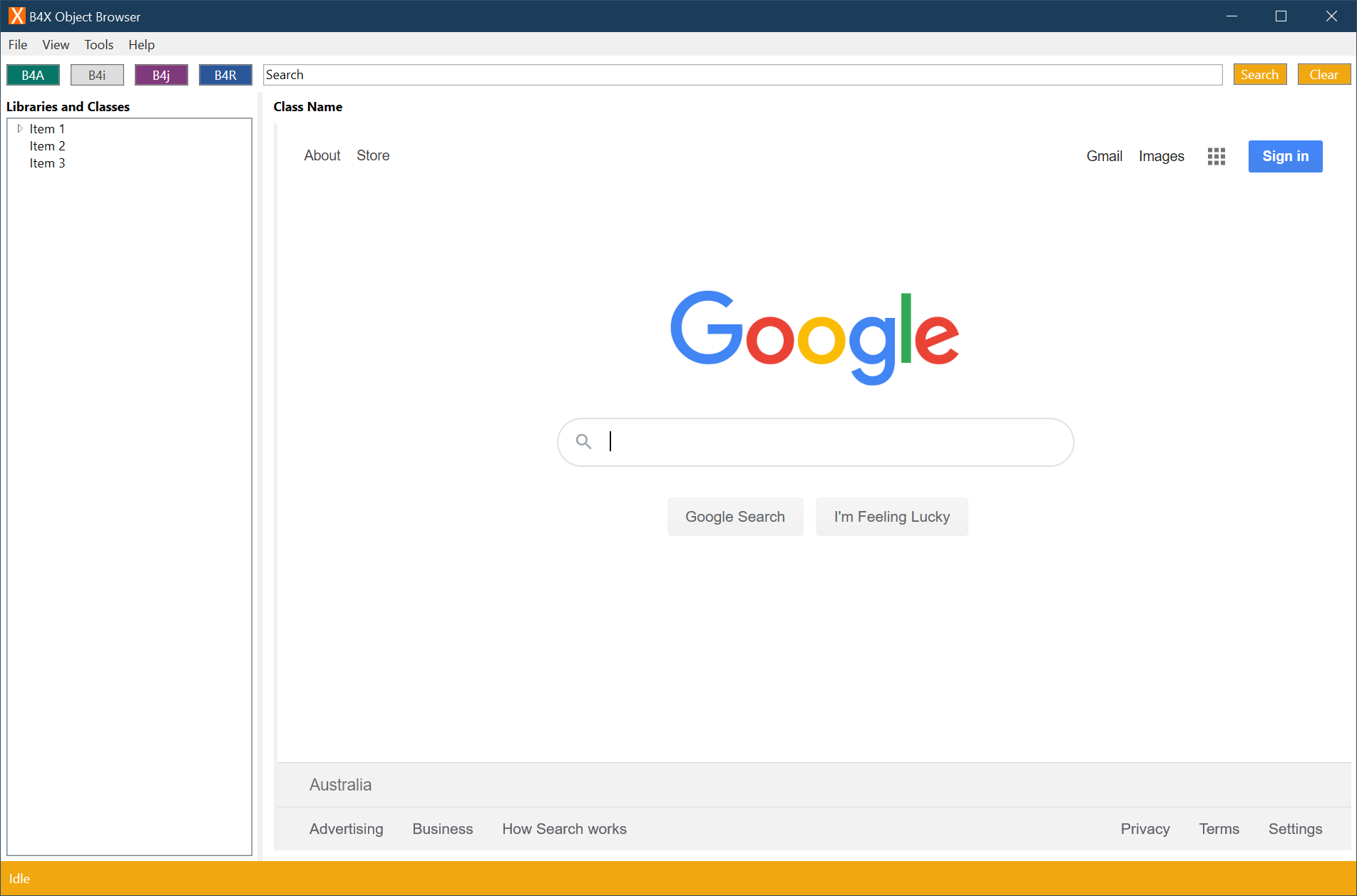The height and width of the screenshot is (896, 1357).
Task: Click the Google logo
Action: coord(814,337)
